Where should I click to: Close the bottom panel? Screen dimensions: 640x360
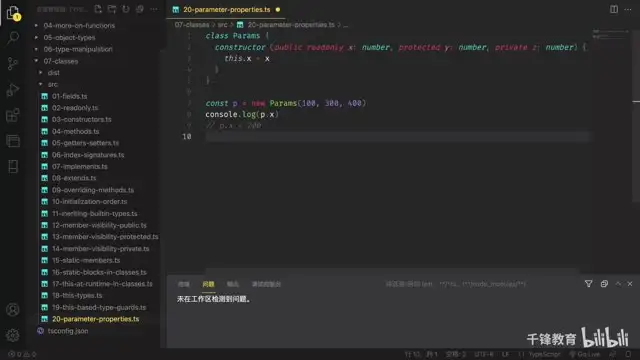click(630, 284)
